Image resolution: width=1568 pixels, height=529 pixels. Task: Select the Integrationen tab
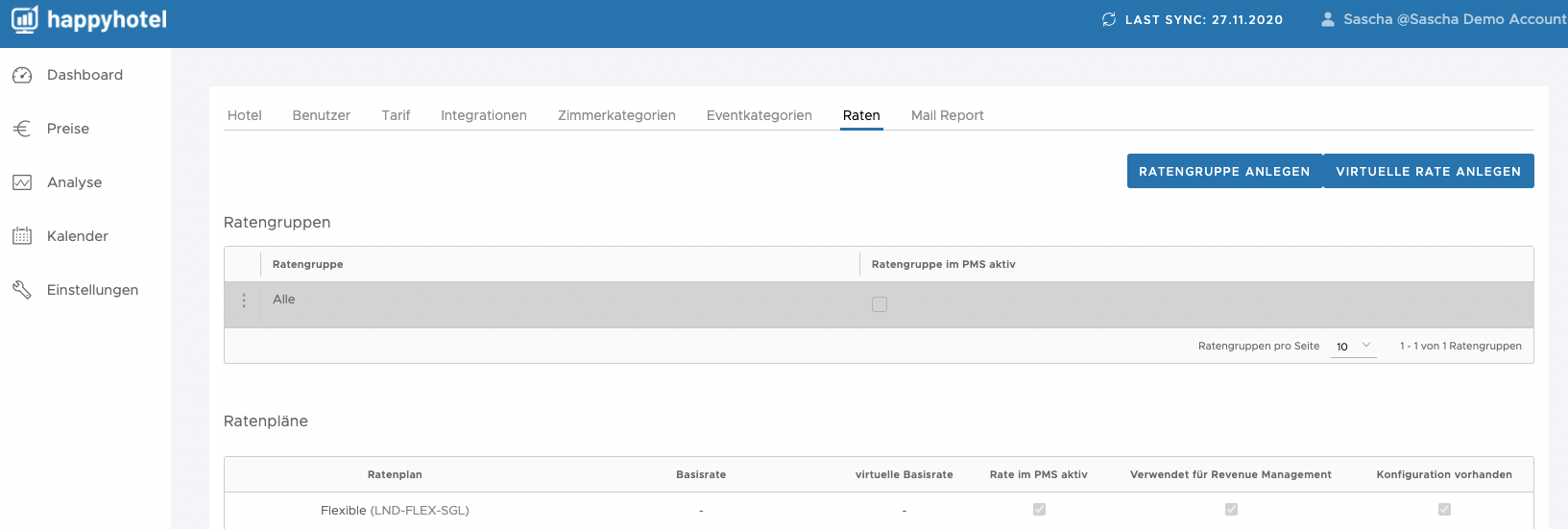click(484, 115)
